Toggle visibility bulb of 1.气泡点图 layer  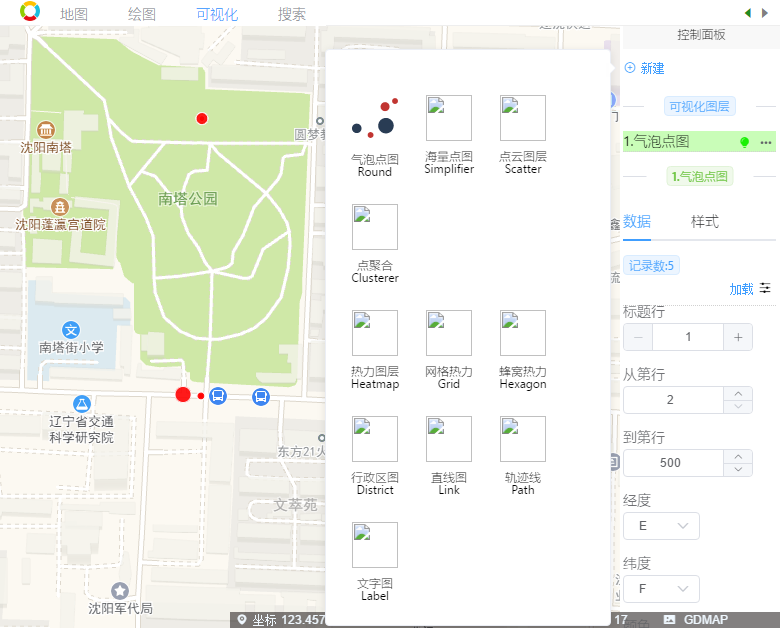click(x=744, y=142)
